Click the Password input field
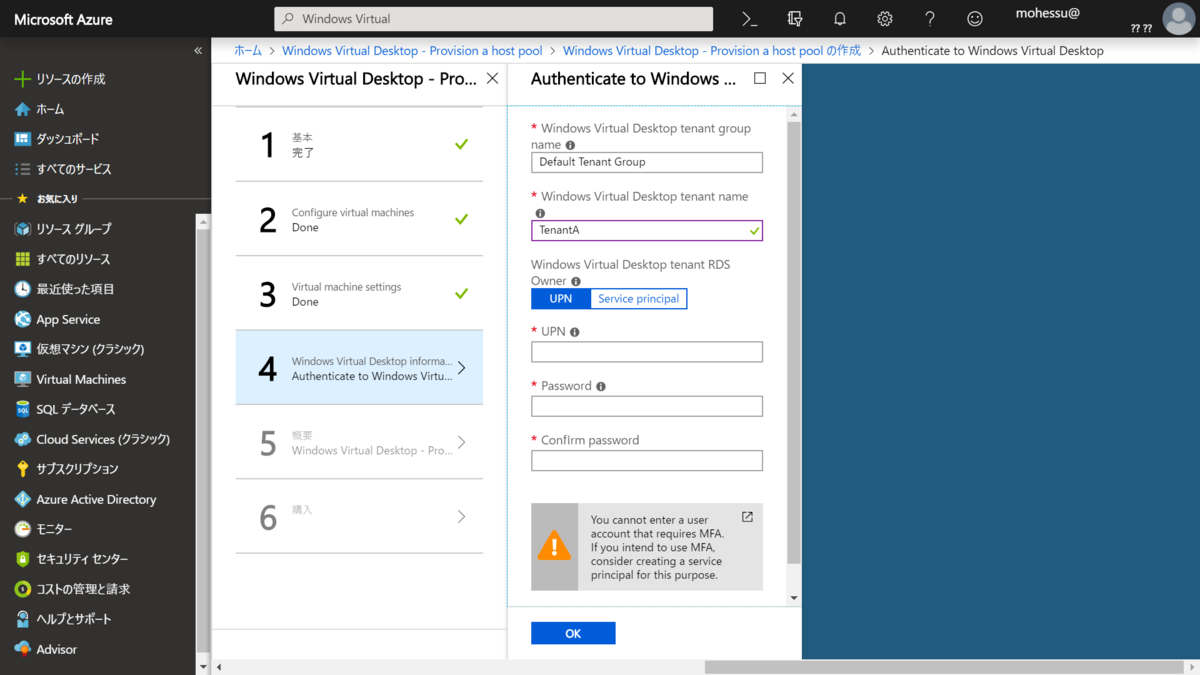 [x=647, y=406]
